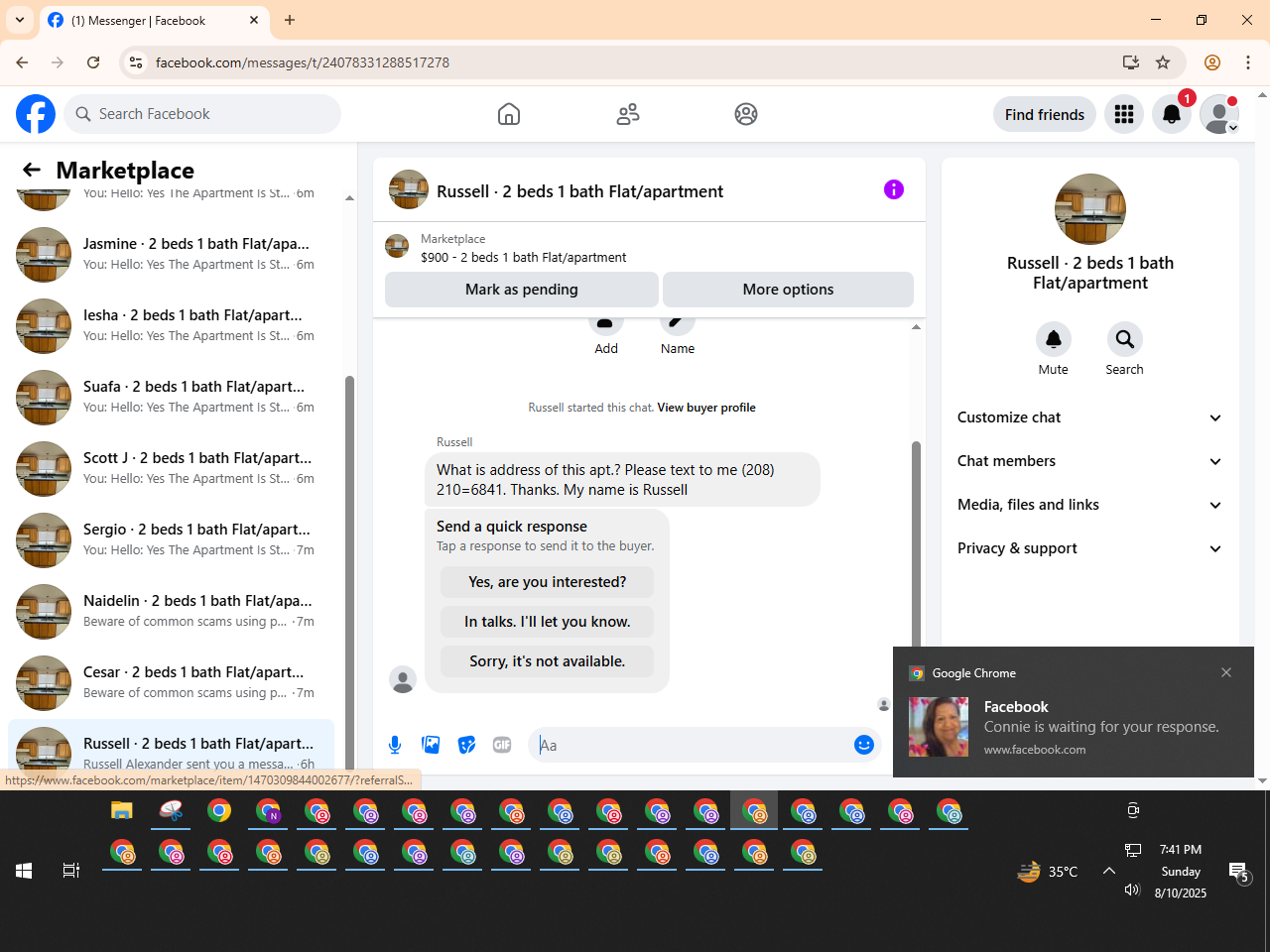
Task: Click Mark as pending button
Action: pyautogui.click(x=522, y=290)
